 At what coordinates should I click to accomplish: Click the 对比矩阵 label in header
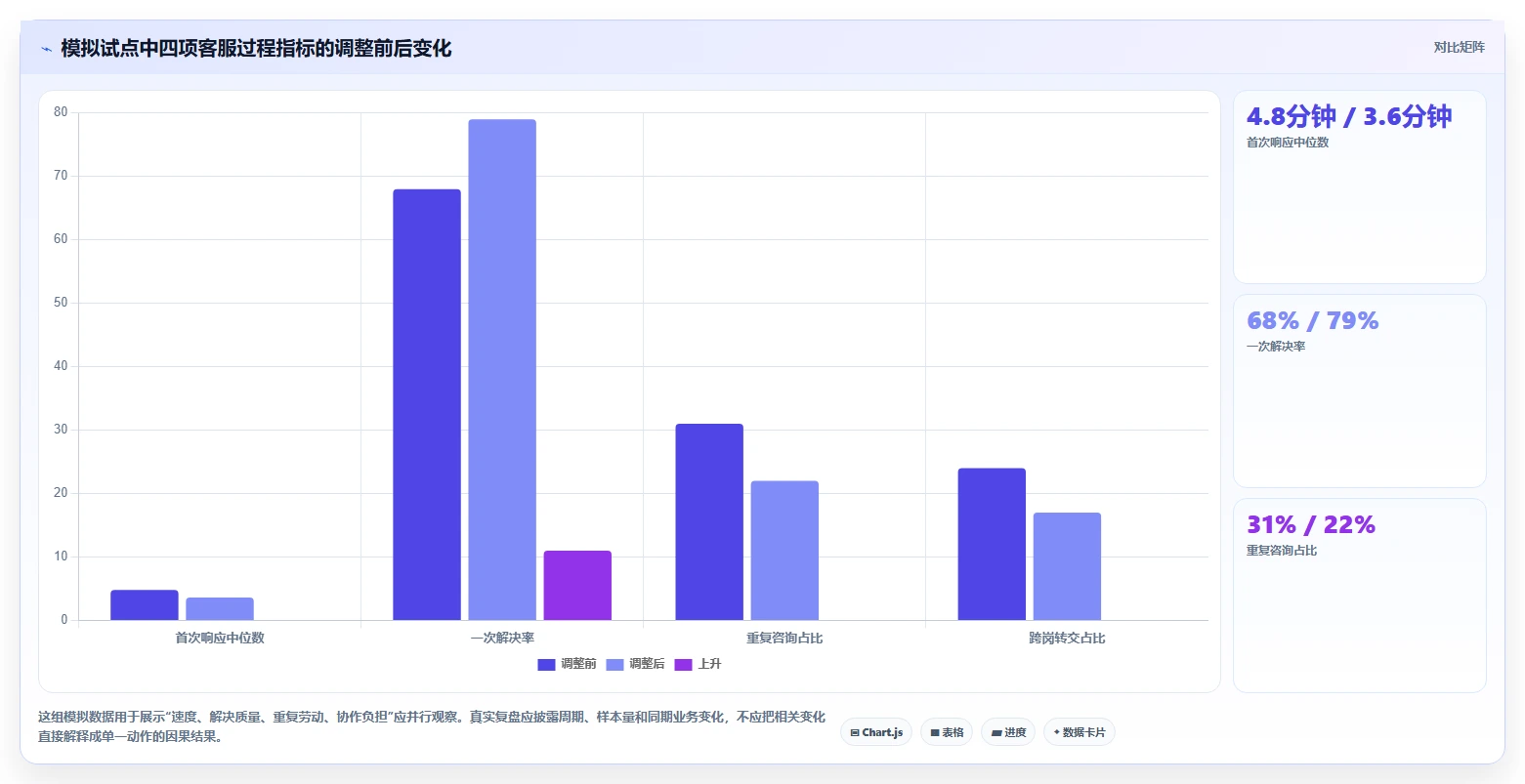[x=1459, y=48]
